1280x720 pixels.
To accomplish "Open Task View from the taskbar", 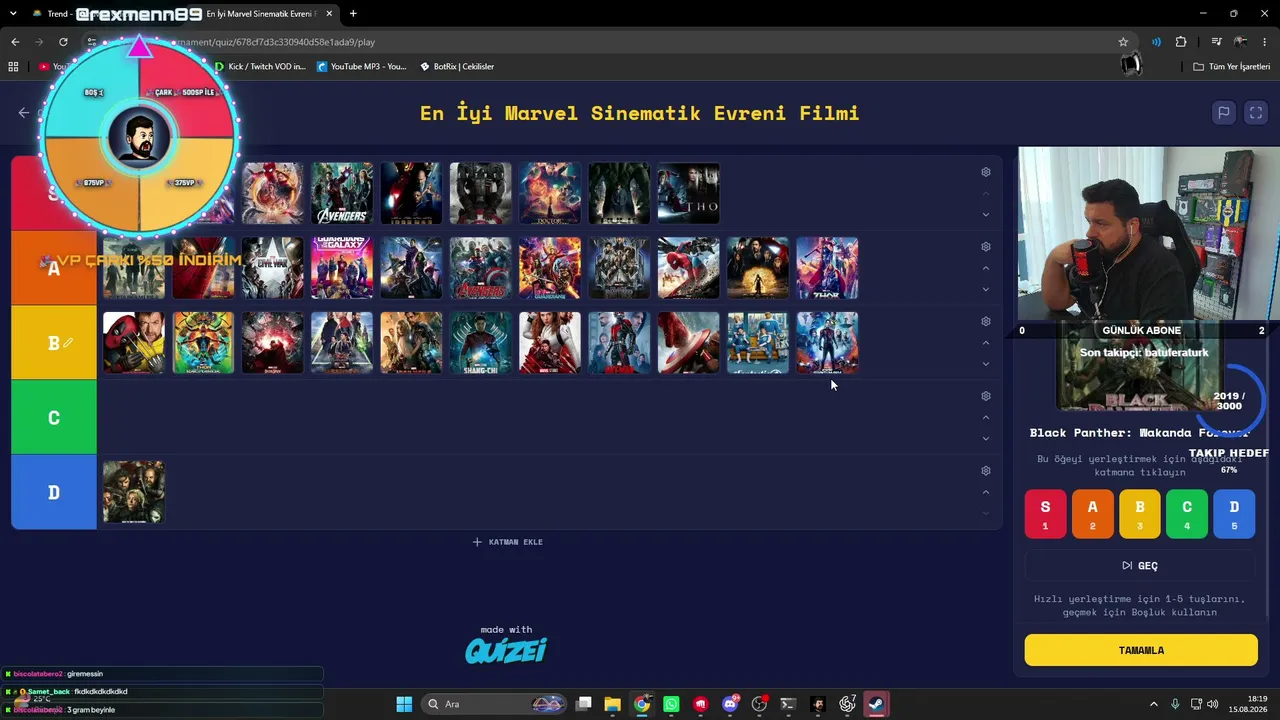I will pyautogui.click(x=584, y=704).
